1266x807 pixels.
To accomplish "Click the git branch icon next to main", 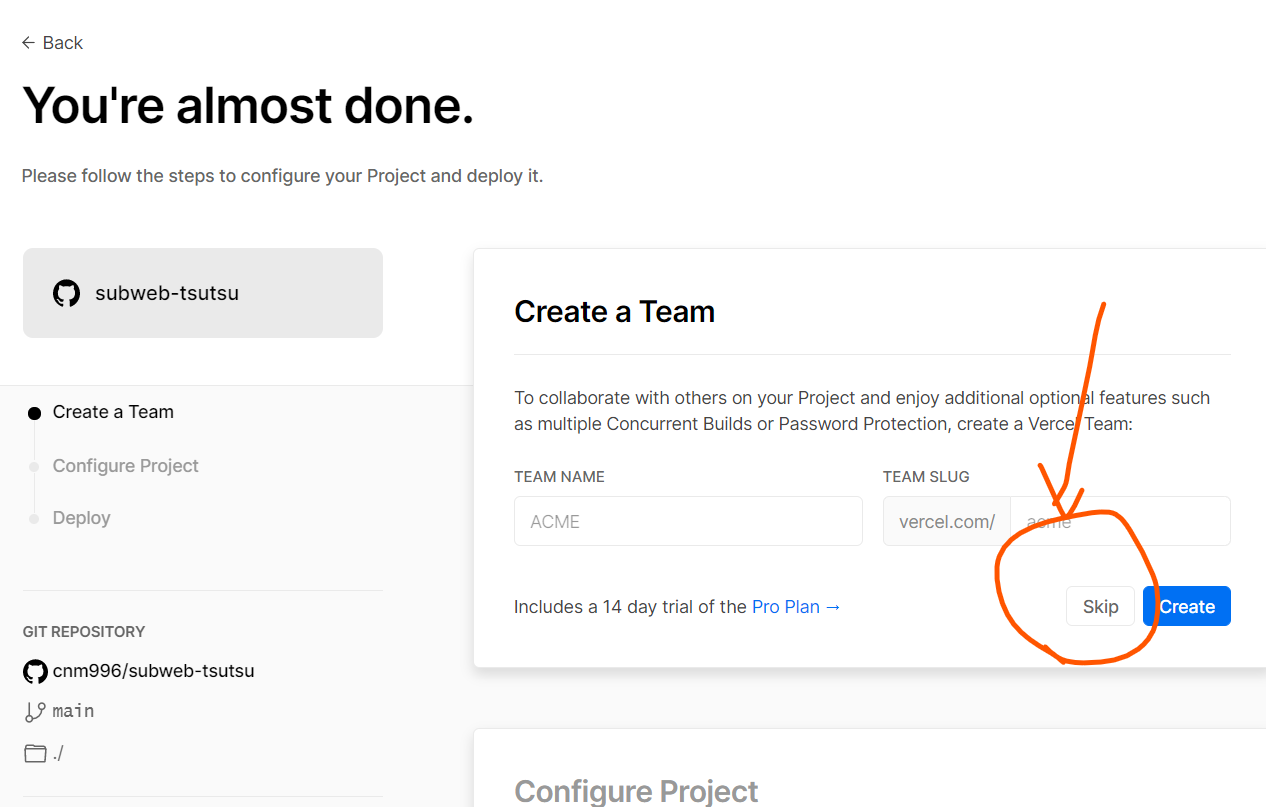I will (x=35, y=712).
